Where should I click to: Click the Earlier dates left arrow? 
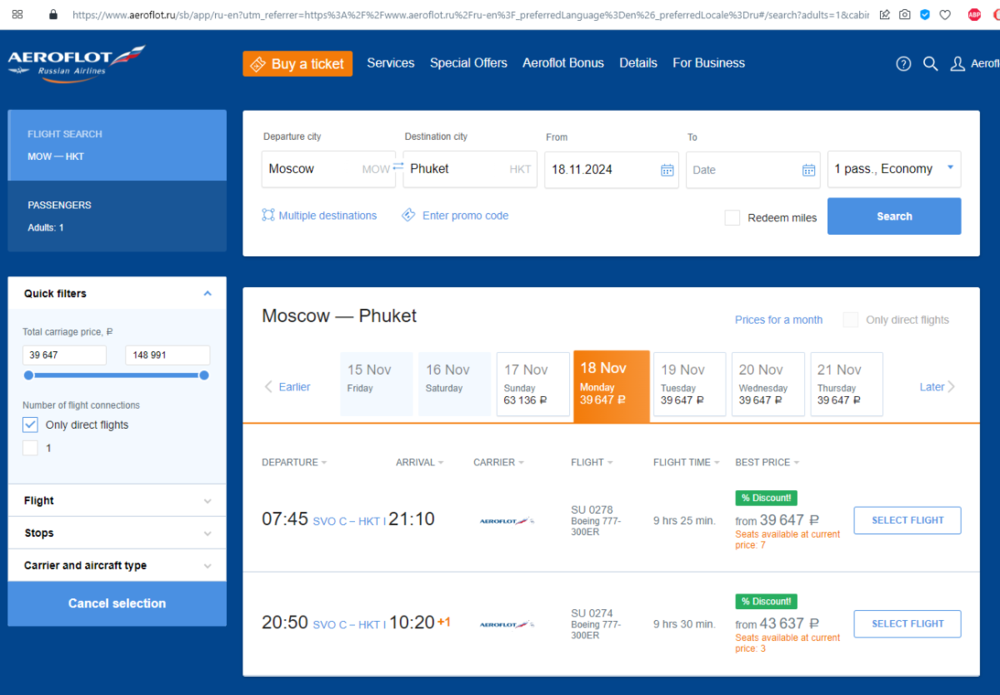click(268, 386)
